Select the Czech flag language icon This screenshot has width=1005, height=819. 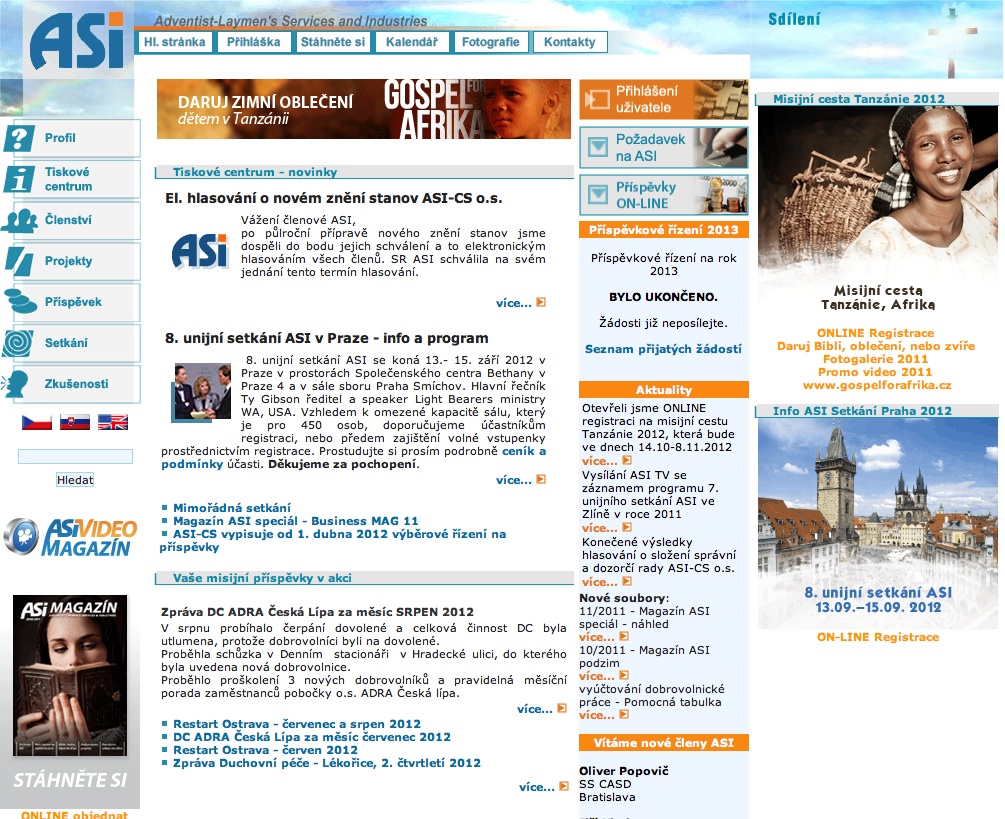point(37,422)
